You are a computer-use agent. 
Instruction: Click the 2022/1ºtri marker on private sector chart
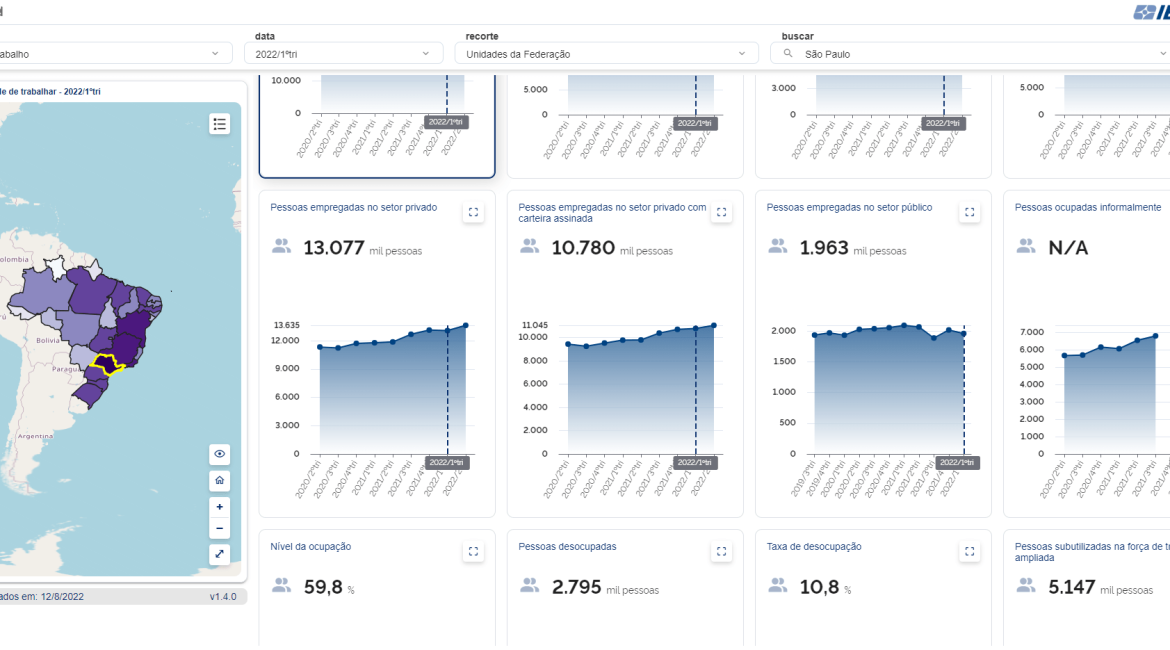(x=447, y=462)
